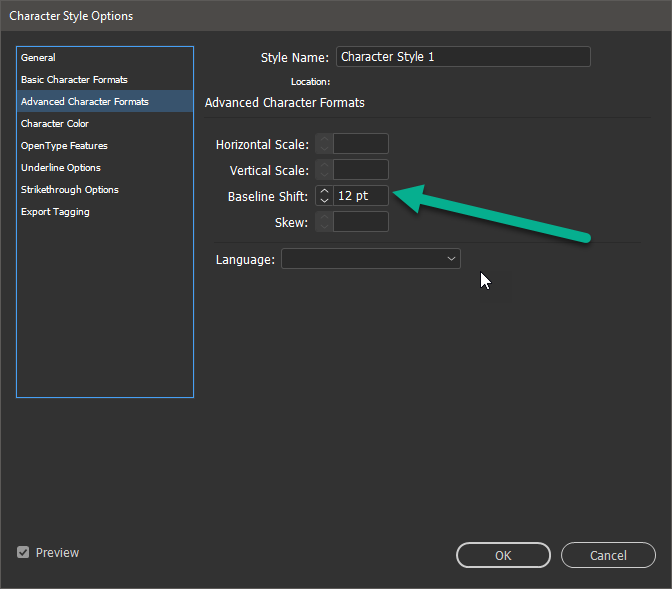This screenshot has height=589, width=672.
Task: Open Basic Character Formats section
Action: 74,80
